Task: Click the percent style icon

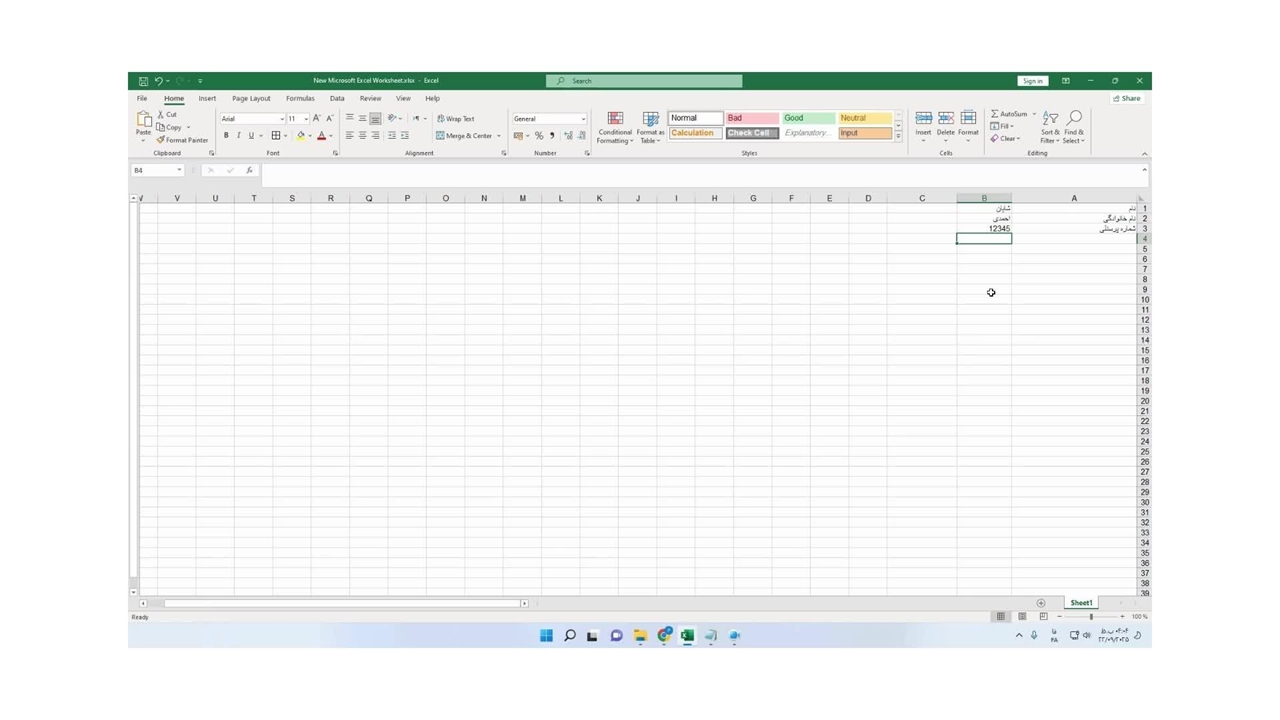Action: (x=539, y=136)
